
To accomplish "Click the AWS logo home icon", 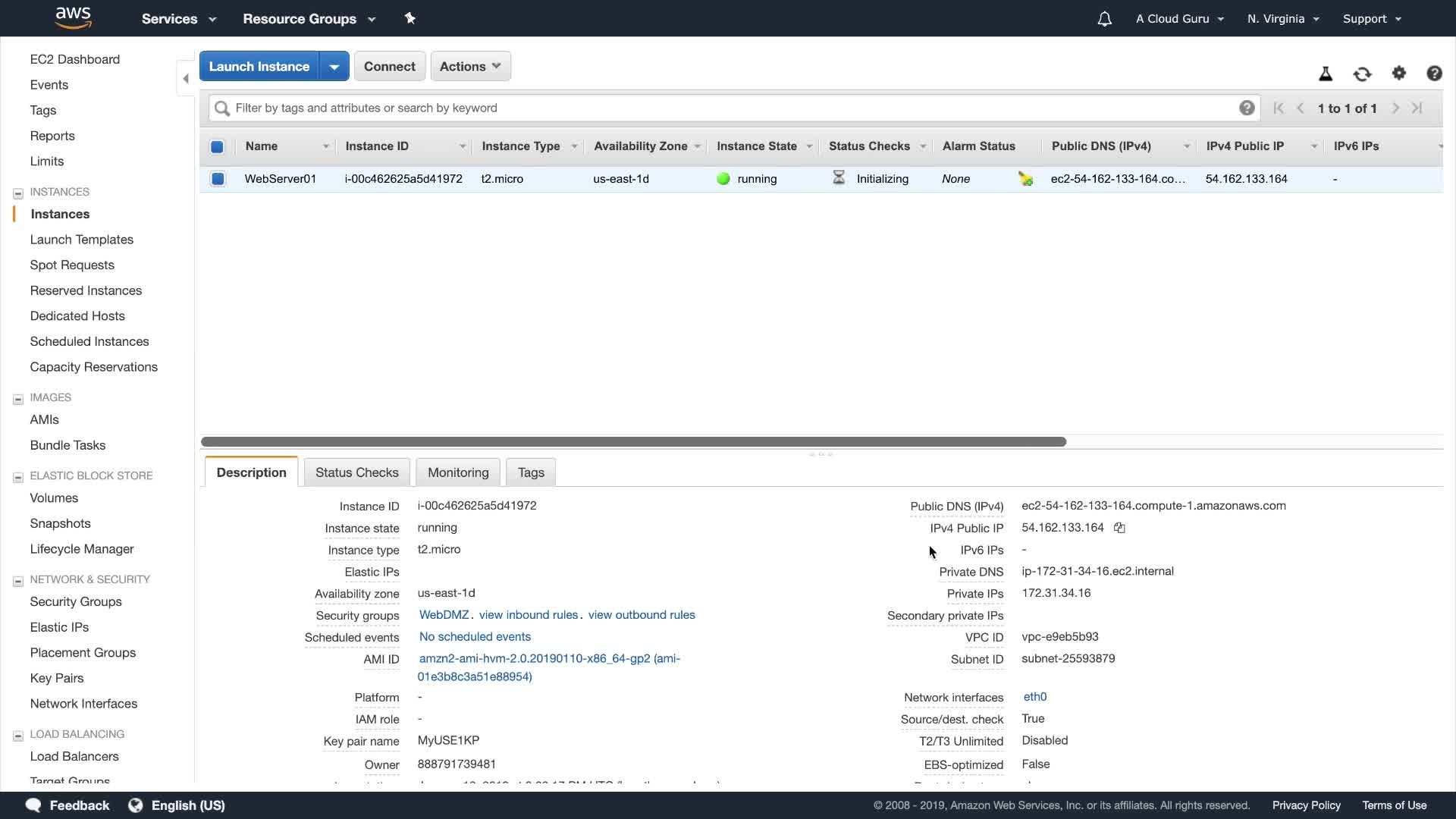I will click(x=74, y=17).
